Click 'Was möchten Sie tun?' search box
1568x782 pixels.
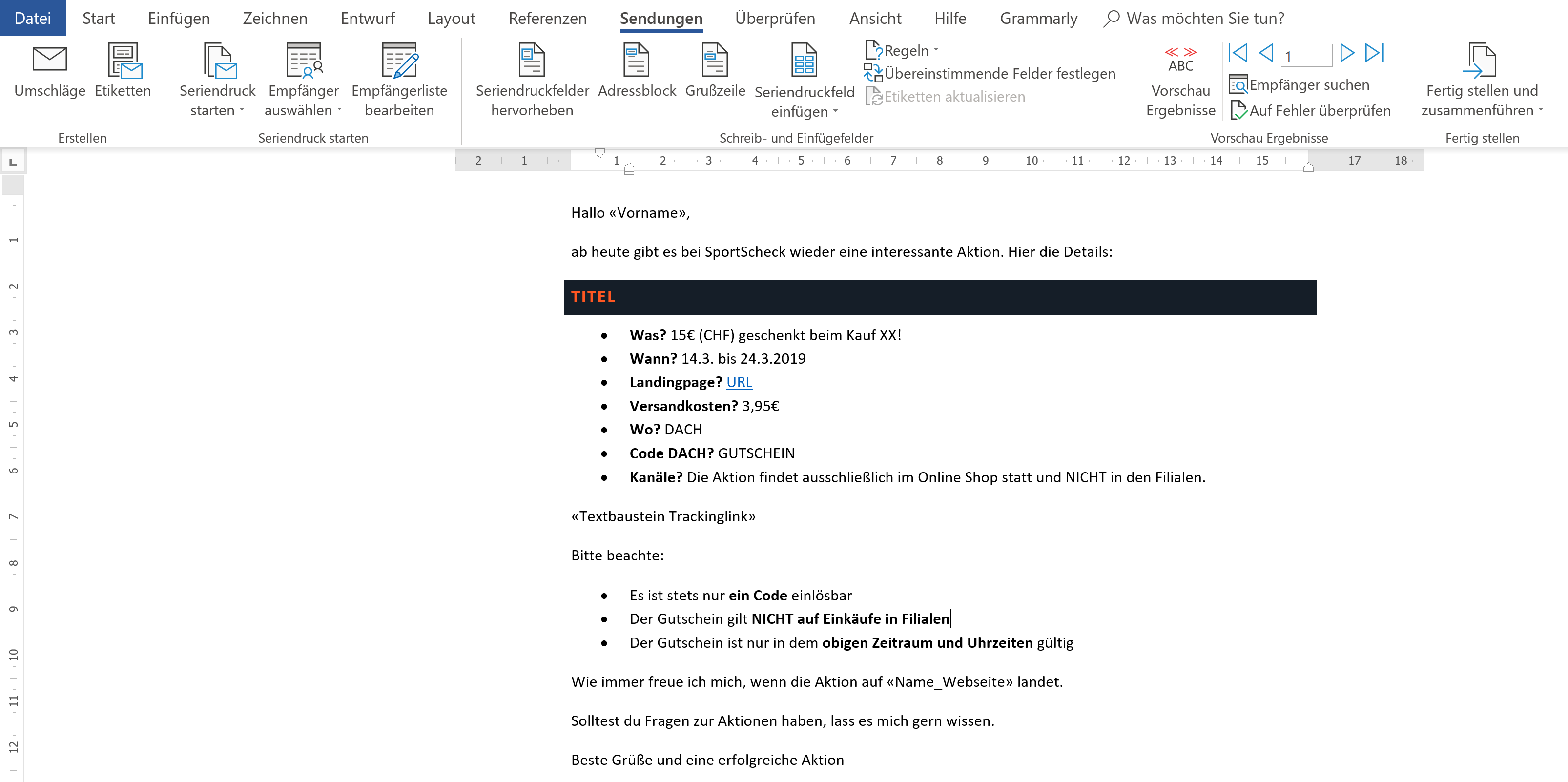[x=1194, y=18]
